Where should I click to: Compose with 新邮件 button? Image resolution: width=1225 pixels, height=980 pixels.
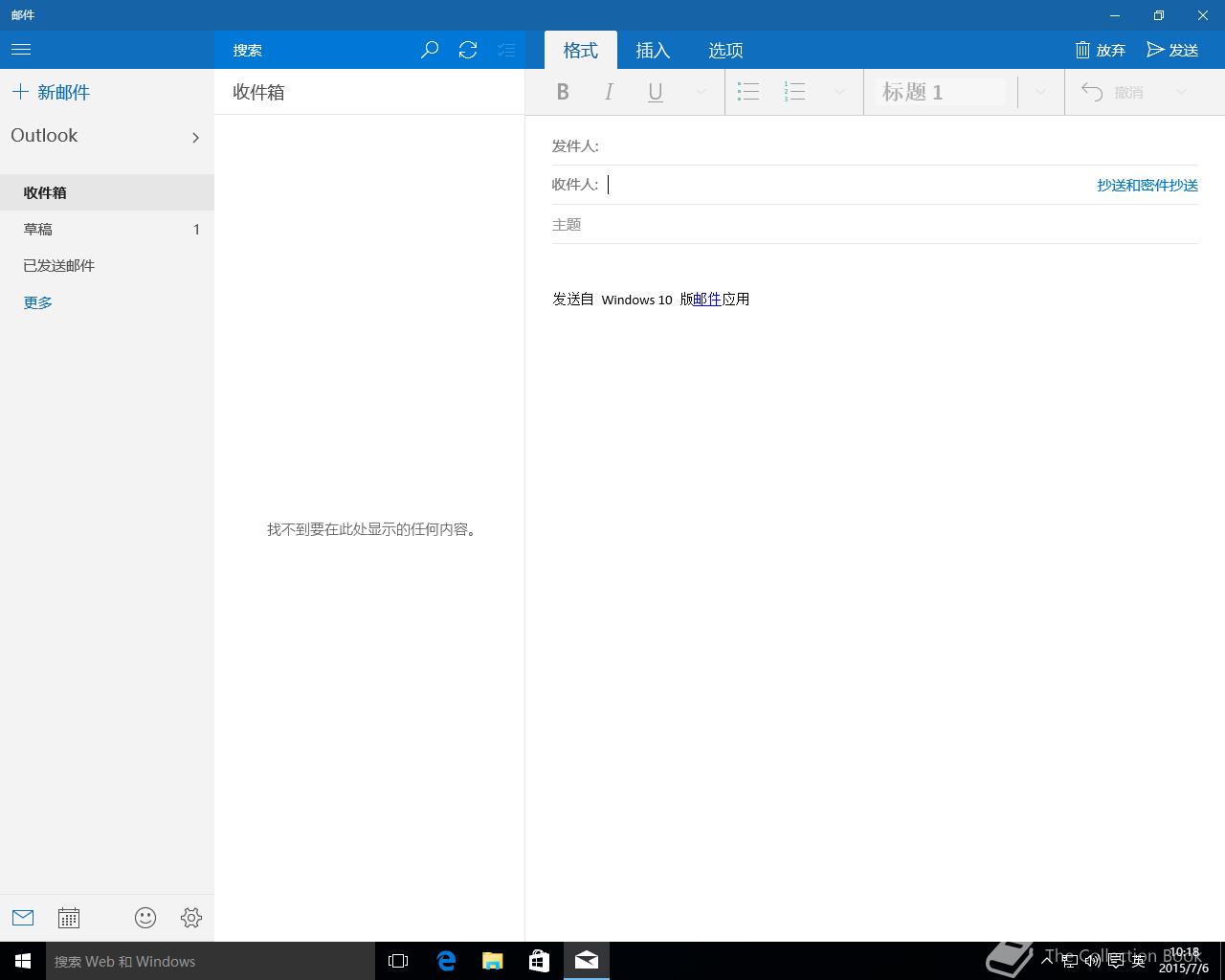(x=51, y=92)
